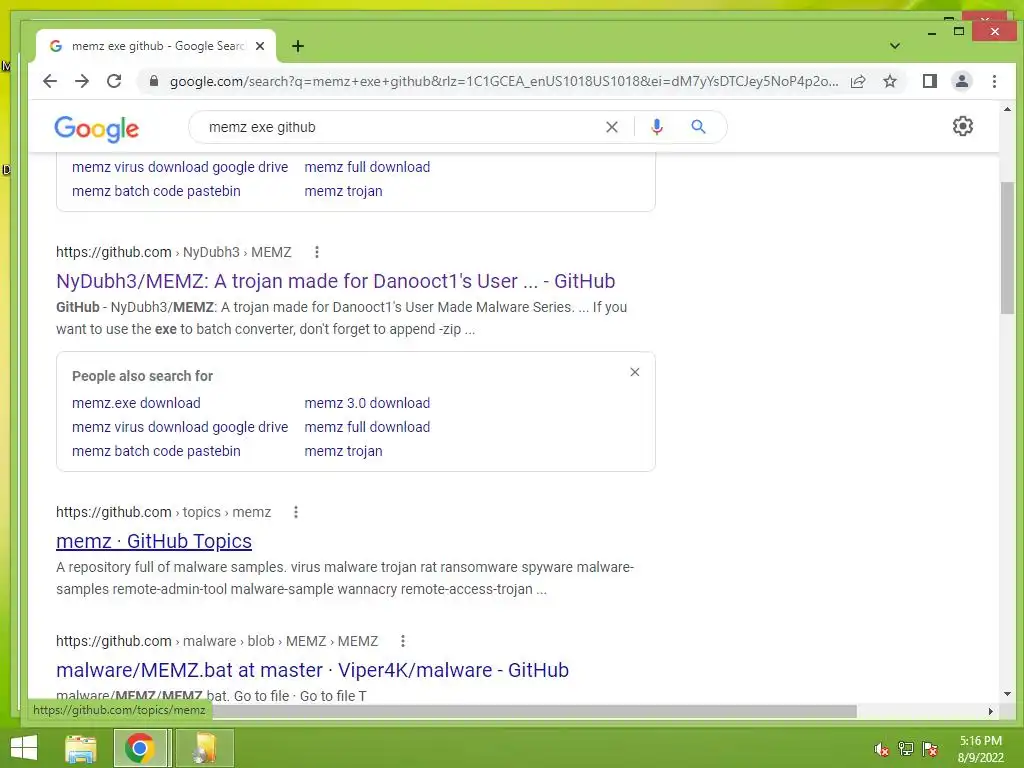1024x768 pixels.
Task: Select upper memz virus download google drive
Action: (x=180, y=167)
